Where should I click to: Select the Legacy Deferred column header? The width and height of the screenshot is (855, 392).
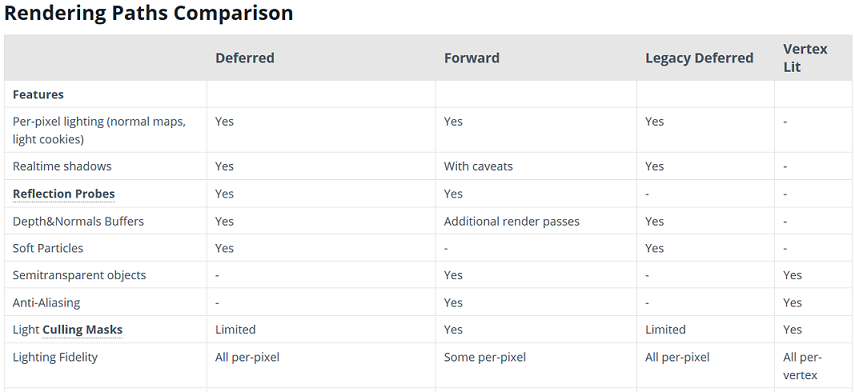pyautogui.click(x=699, y=58)
